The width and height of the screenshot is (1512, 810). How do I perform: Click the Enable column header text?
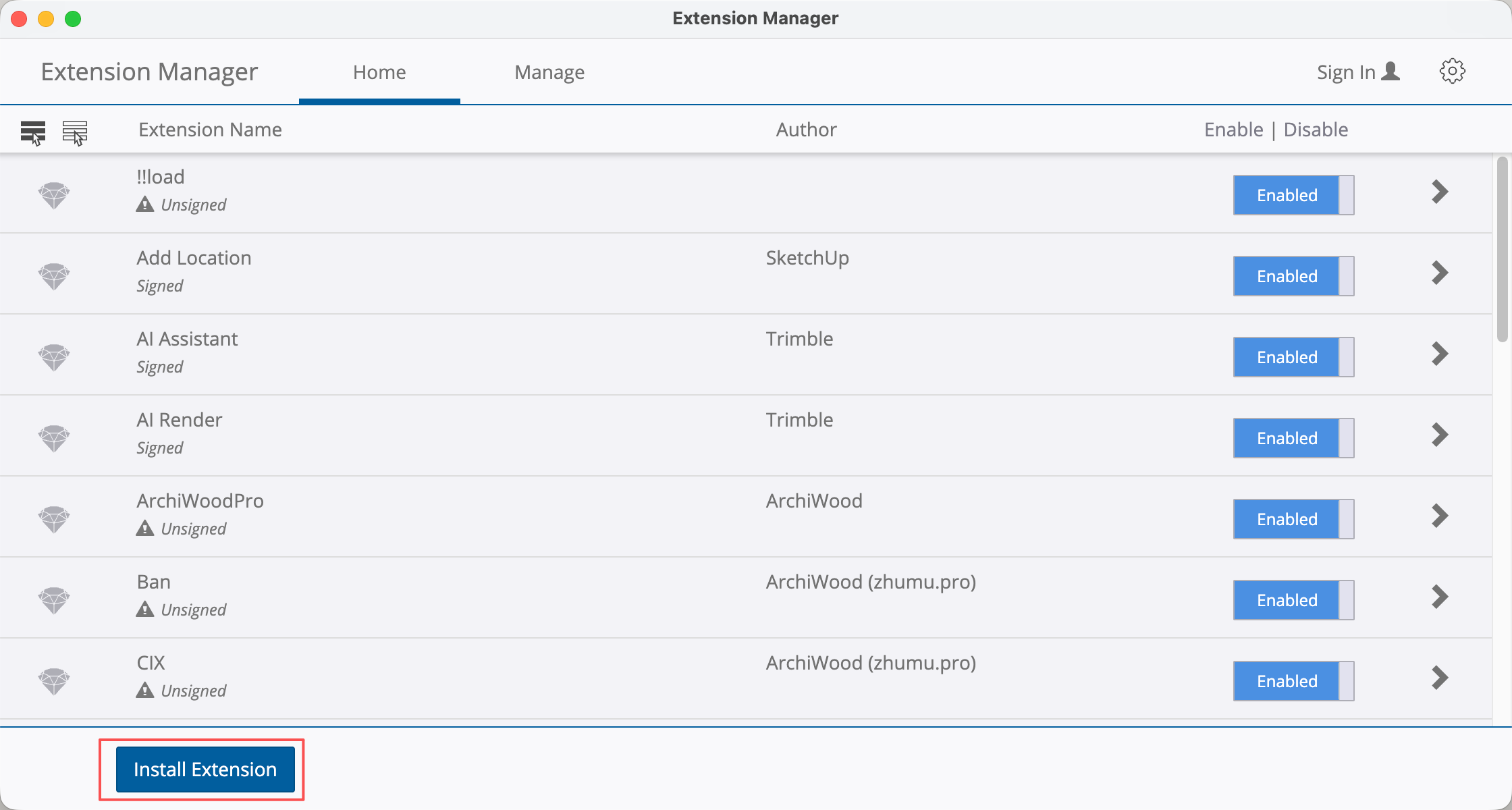(x=1233, y=130)
